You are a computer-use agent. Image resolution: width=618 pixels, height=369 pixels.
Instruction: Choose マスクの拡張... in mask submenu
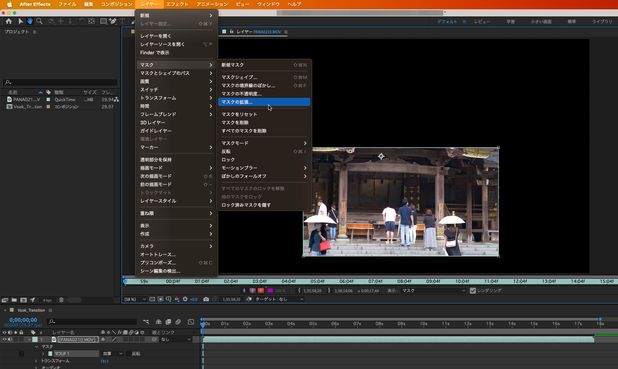(x=264, y=102)
